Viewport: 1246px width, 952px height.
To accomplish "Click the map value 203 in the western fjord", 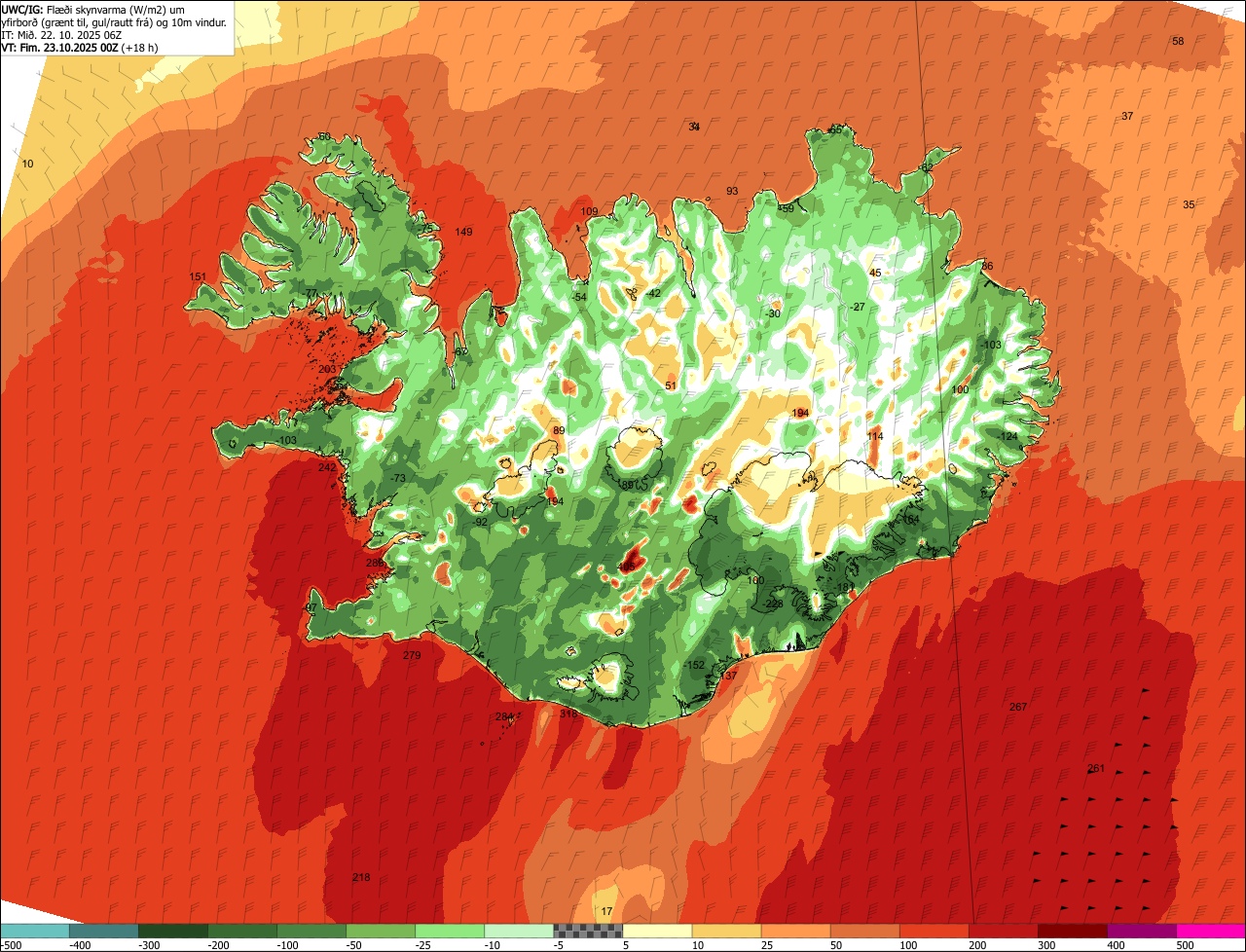I will click(x=327, y=370).
